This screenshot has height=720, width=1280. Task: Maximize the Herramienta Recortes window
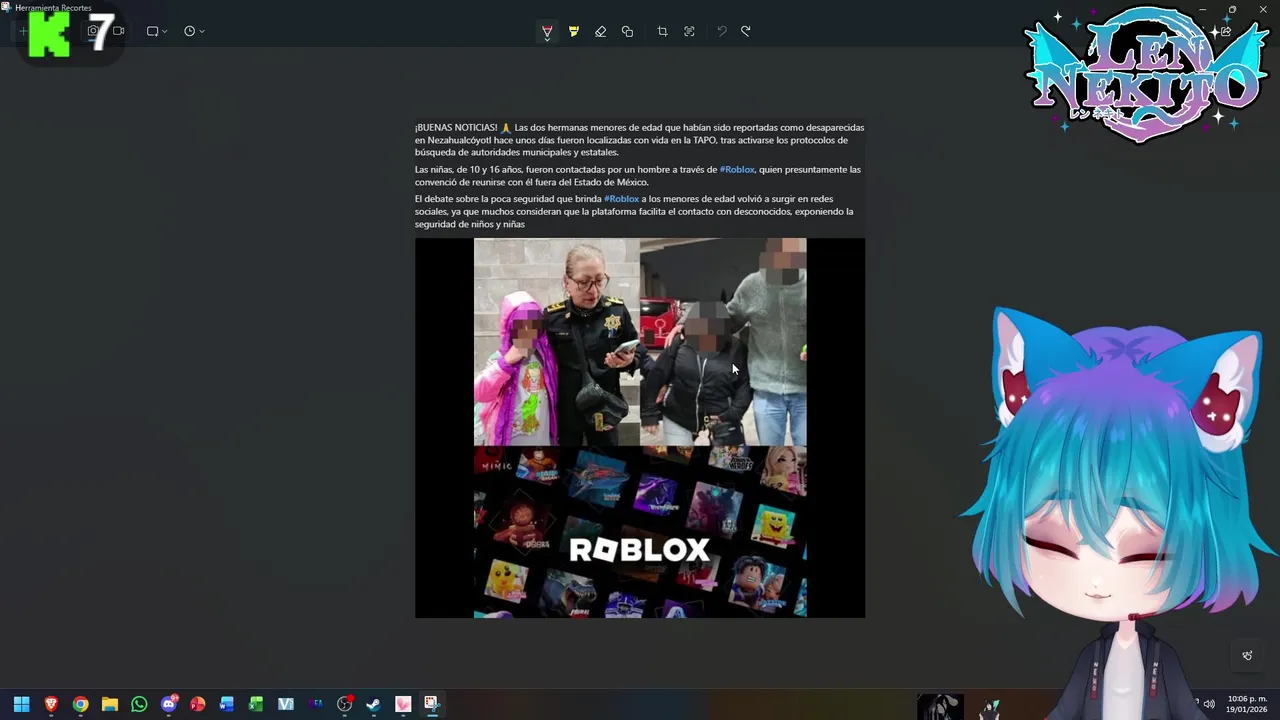pyautogui.click(x=1232, y=9)
